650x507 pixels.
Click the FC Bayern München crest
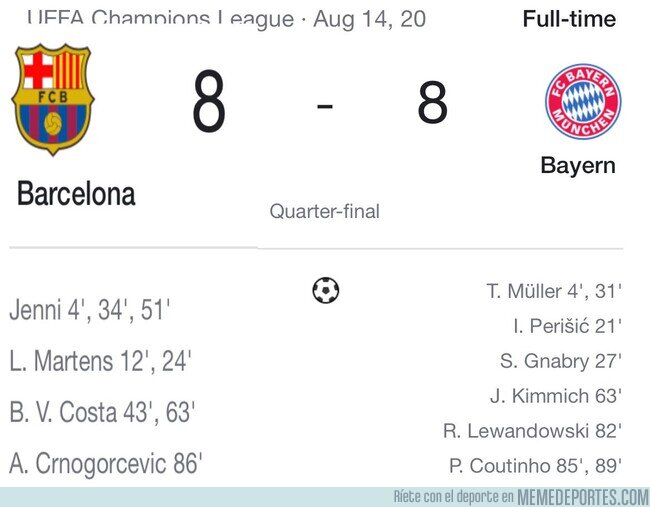pyautogui.click(x=583, y=102)
